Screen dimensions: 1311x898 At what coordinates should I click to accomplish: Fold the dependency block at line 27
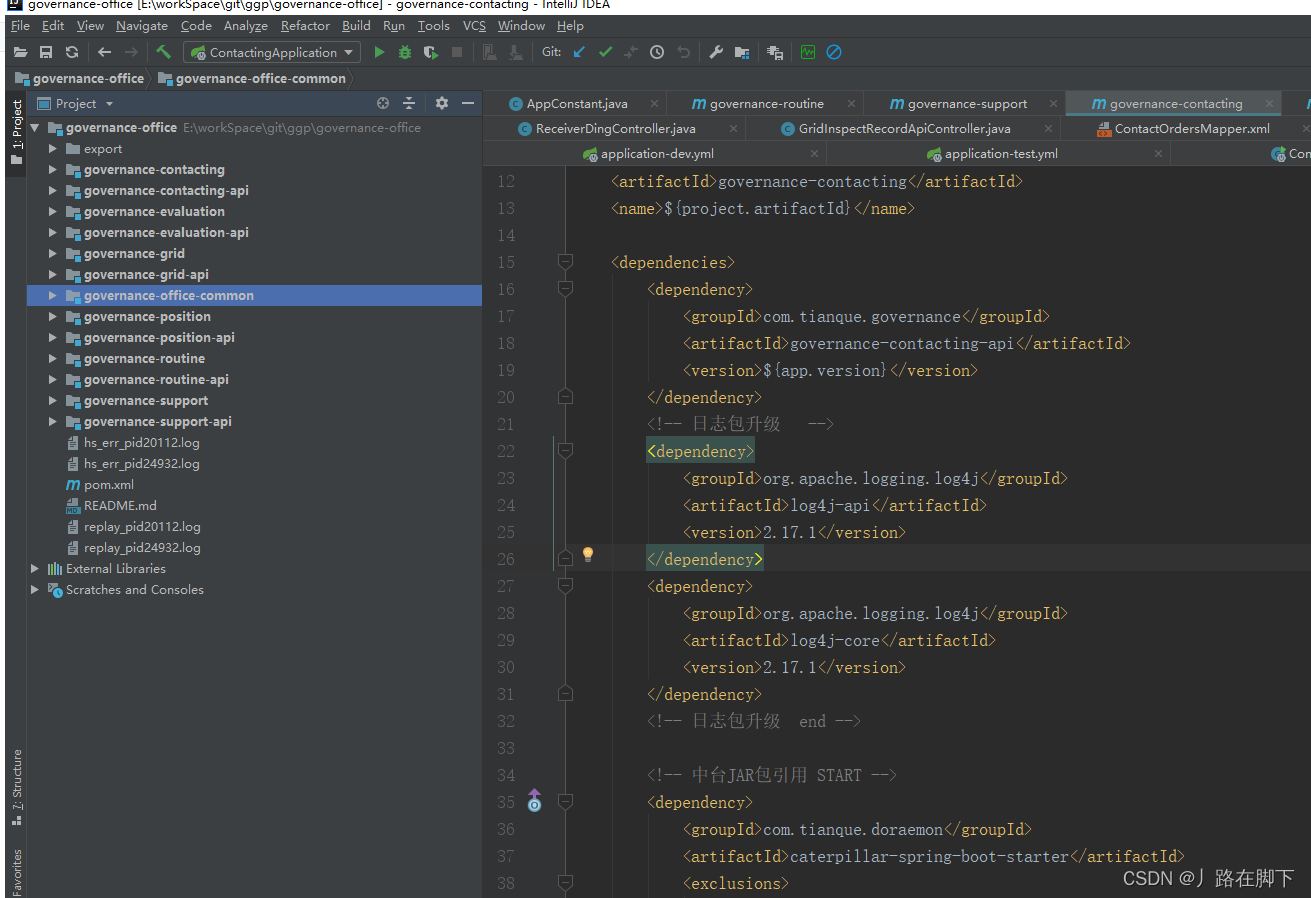tap(565, 586)
